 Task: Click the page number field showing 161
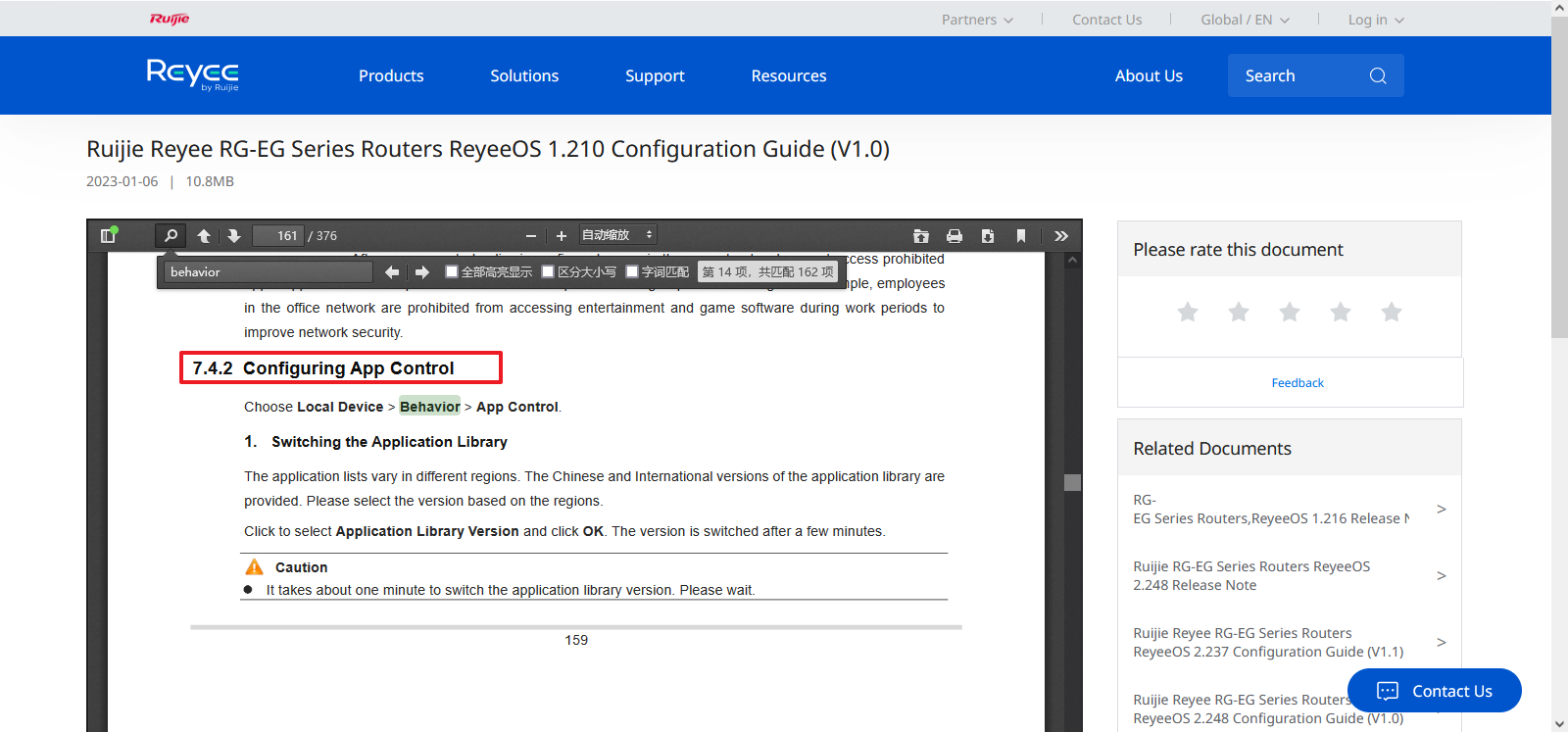click(278, 235)
